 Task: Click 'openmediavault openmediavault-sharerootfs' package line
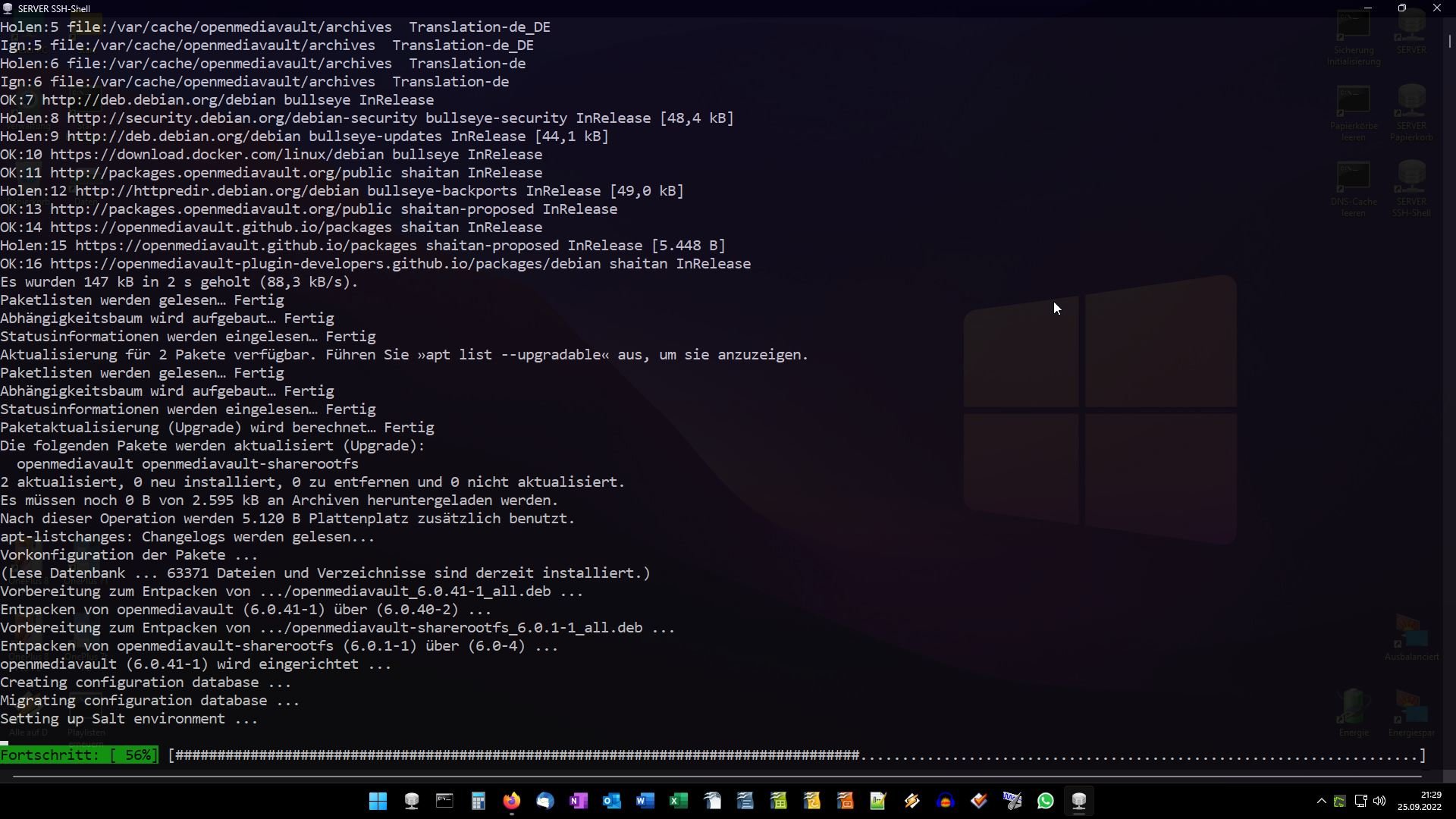point(187,464)
